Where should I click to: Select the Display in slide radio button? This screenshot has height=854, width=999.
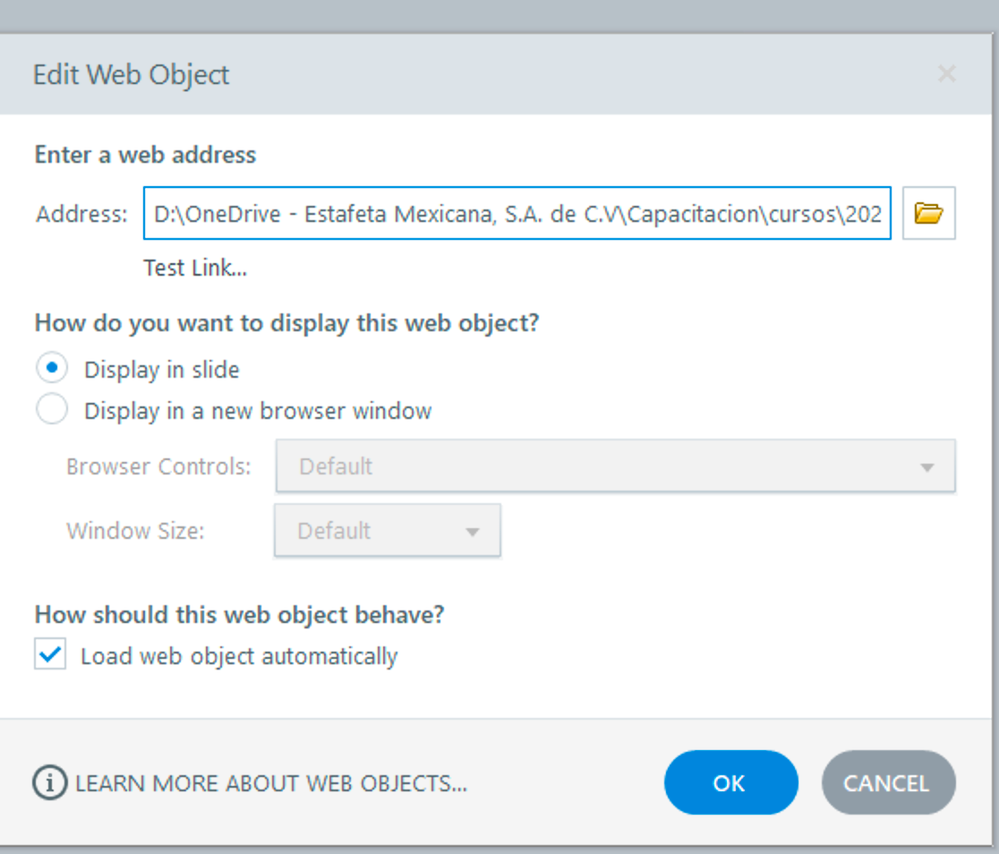[x=52, y=369]
